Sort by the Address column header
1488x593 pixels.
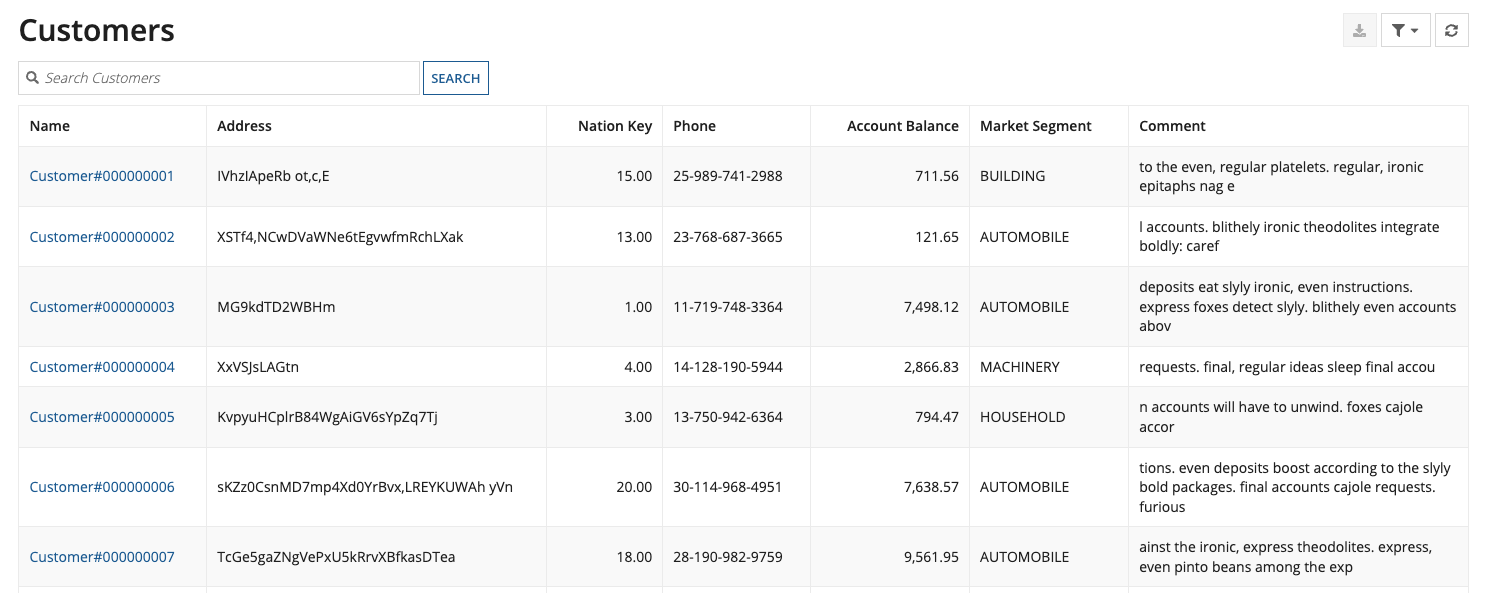tap(244, 126)
